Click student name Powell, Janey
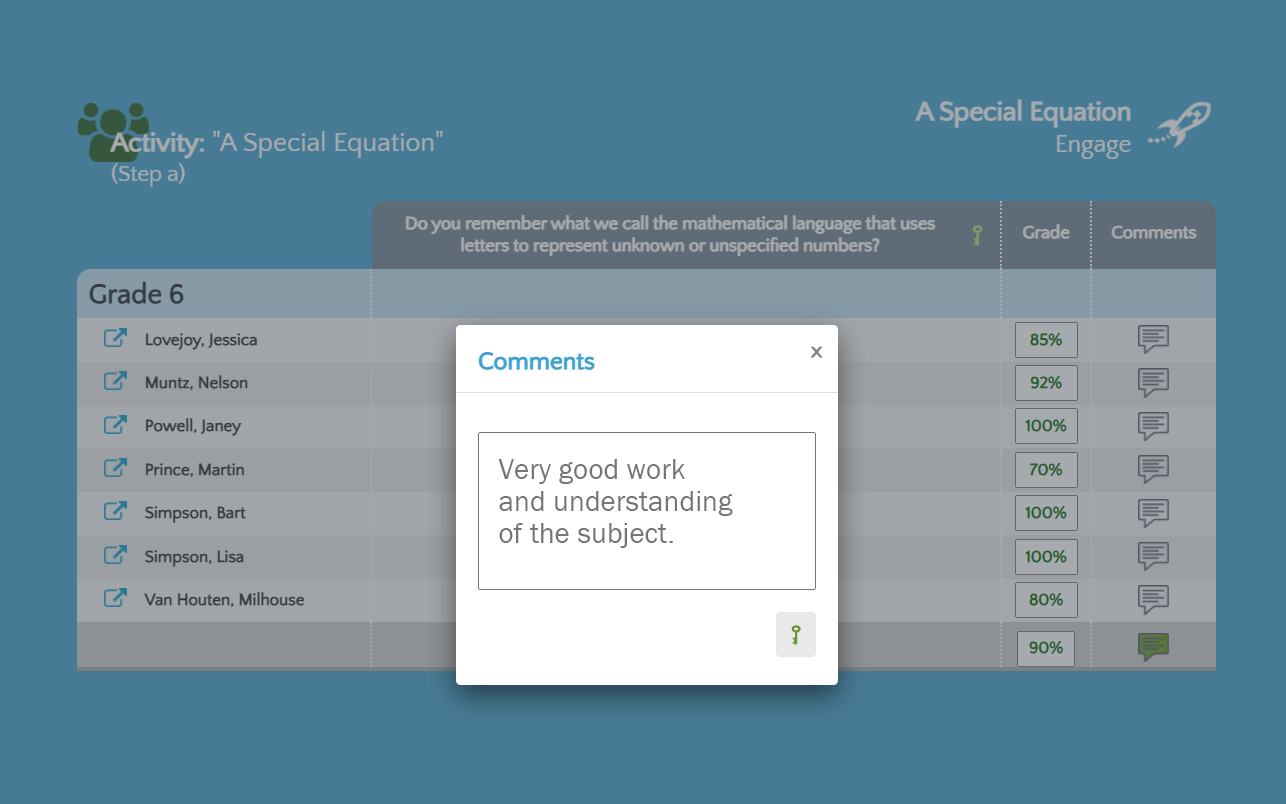 tap(193, 426)
